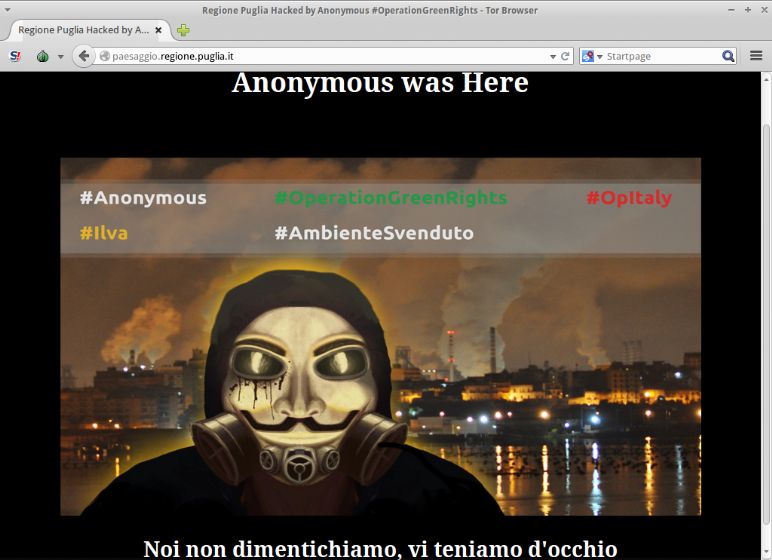Go back with the back arrow button
Screen dimensions: 772x560
coord(84,56)
